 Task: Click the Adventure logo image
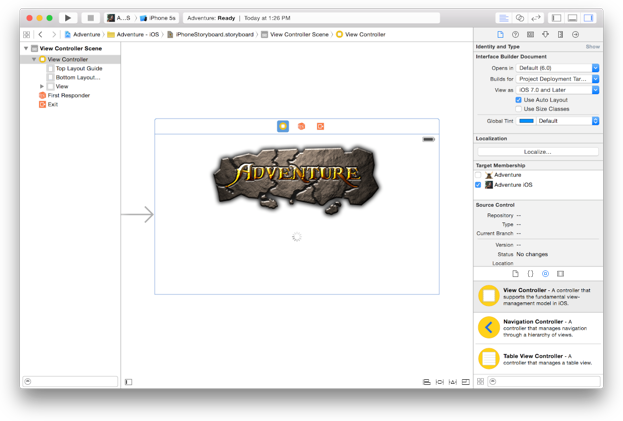coord(296,180)
